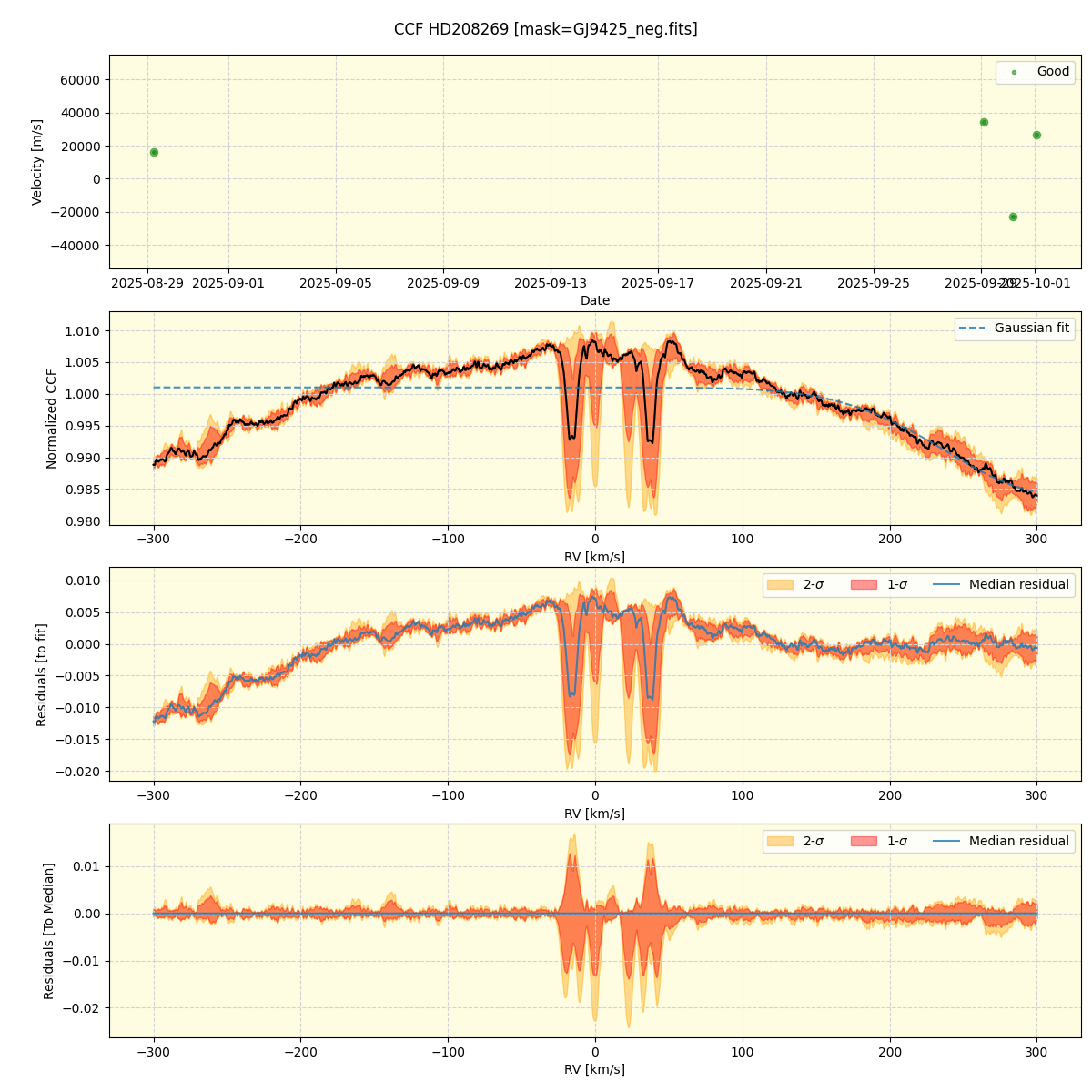Click the 'Date' x-axis label
The height and width of the screenshot is (1092, 1092).
595,300
